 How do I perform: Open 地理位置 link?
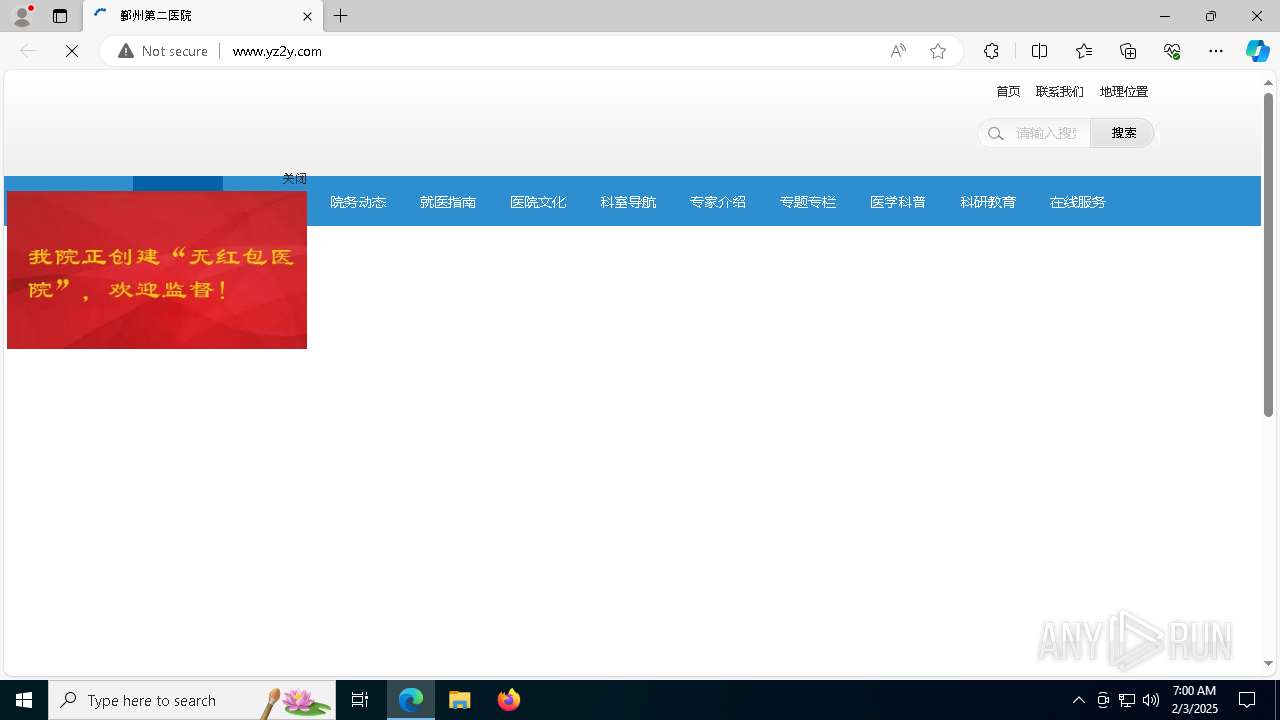(x=1124, y=91)
